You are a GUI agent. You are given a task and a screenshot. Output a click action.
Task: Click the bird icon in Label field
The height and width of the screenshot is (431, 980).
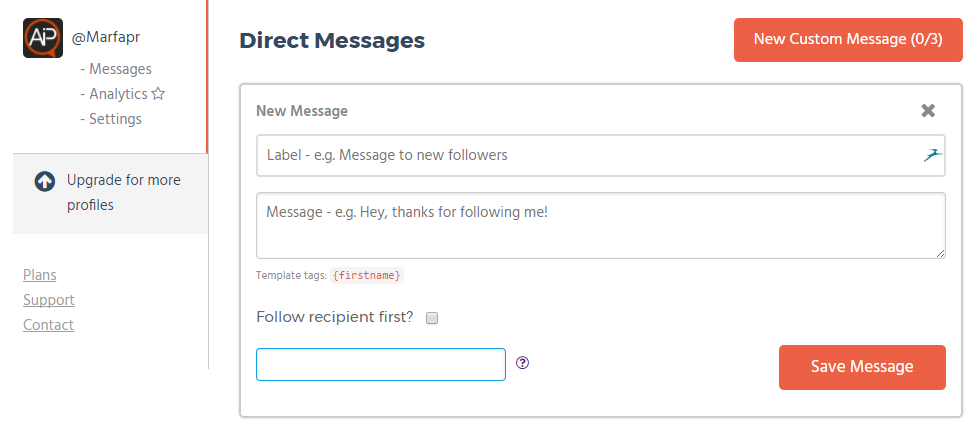tap(933, 155)
